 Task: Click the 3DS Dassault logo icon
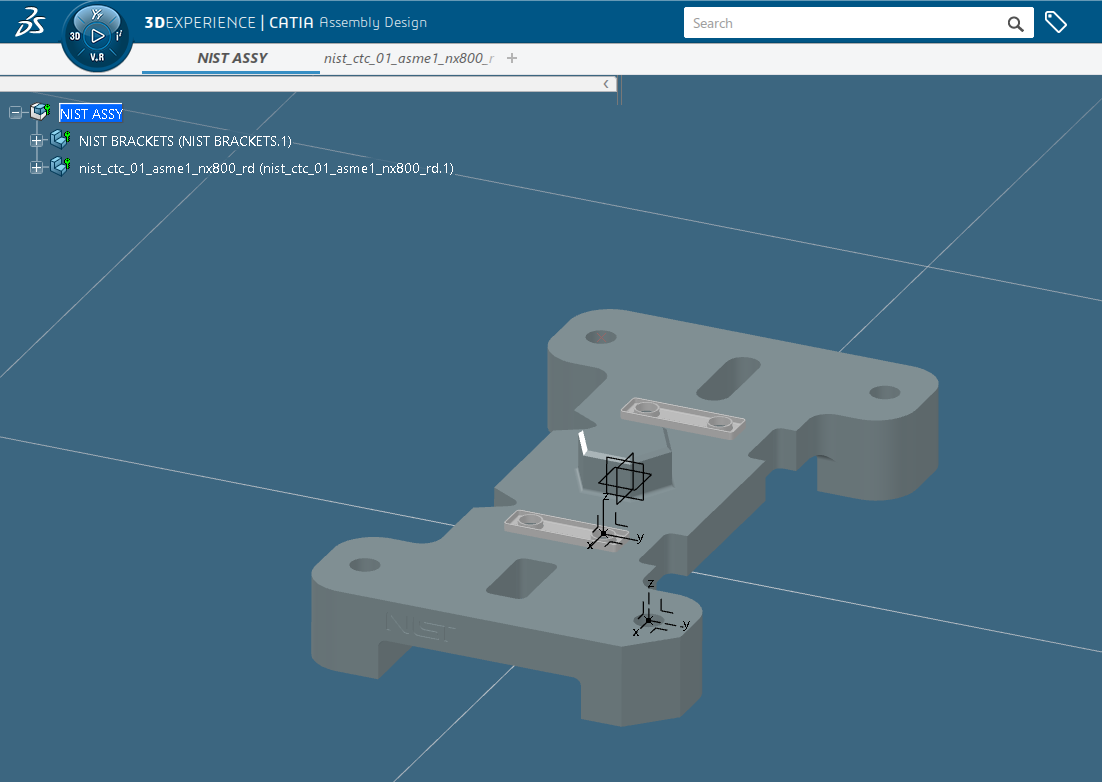click(30, 22)
